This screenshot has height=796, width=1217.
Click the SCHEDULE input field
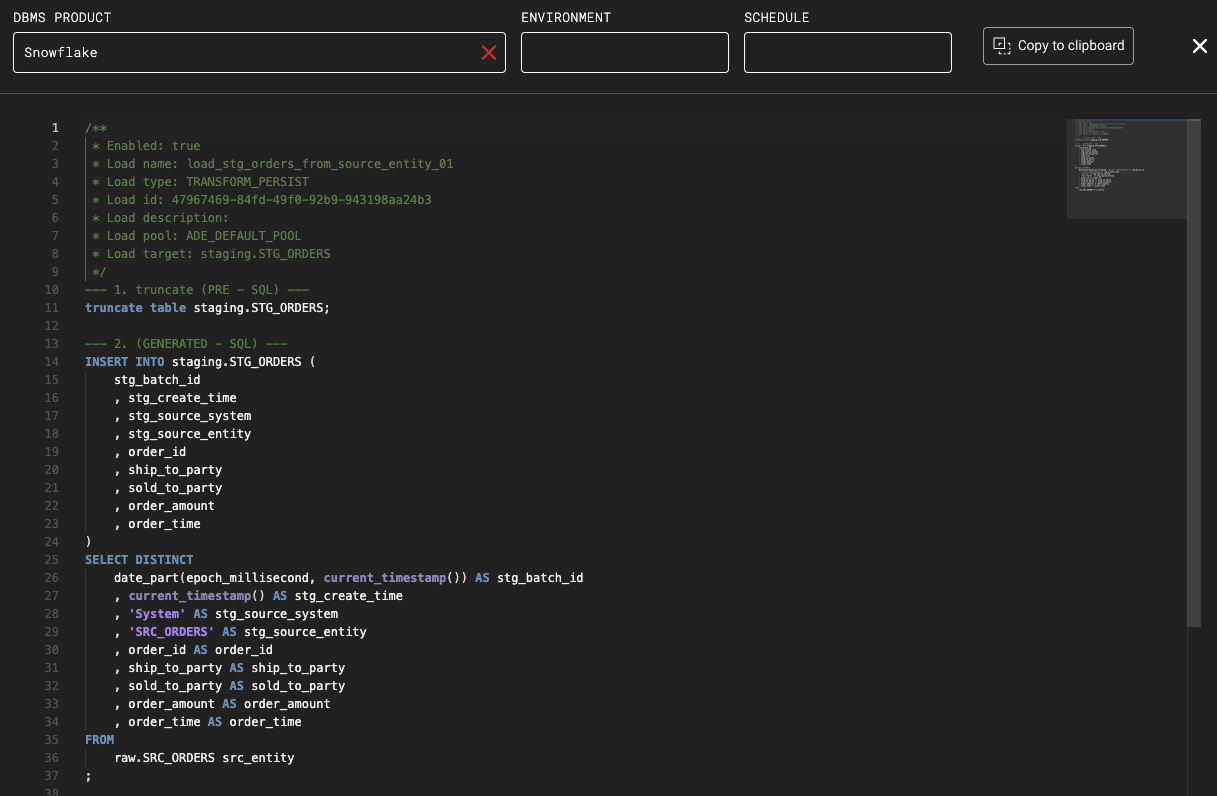847,52
